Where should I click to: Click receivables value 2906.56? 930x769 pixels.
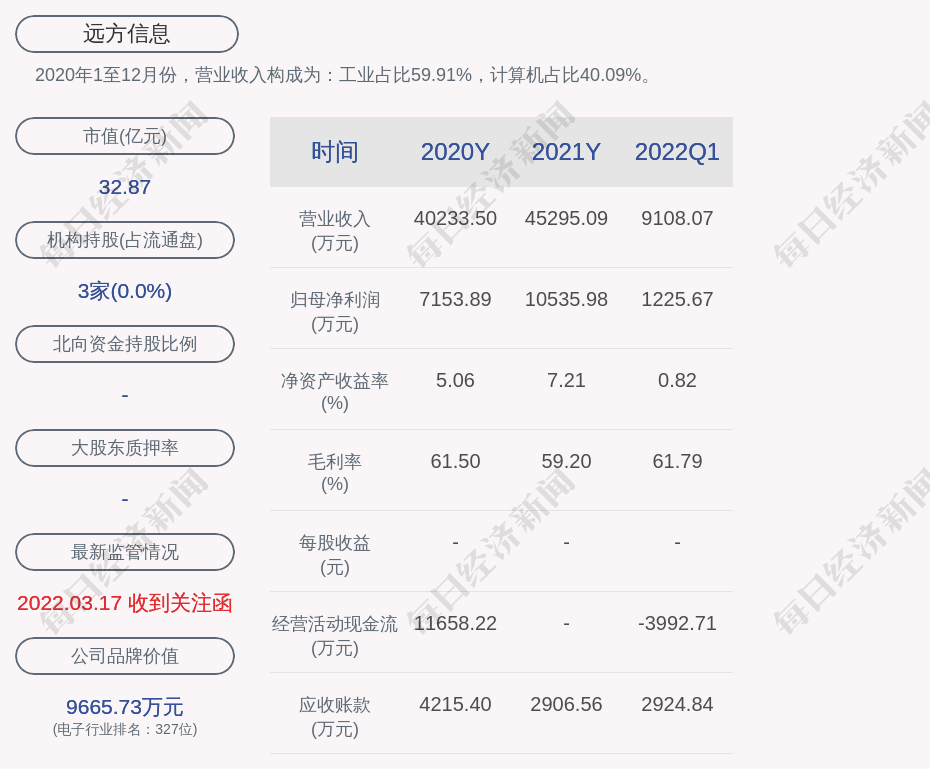click(x=566, y=704)
